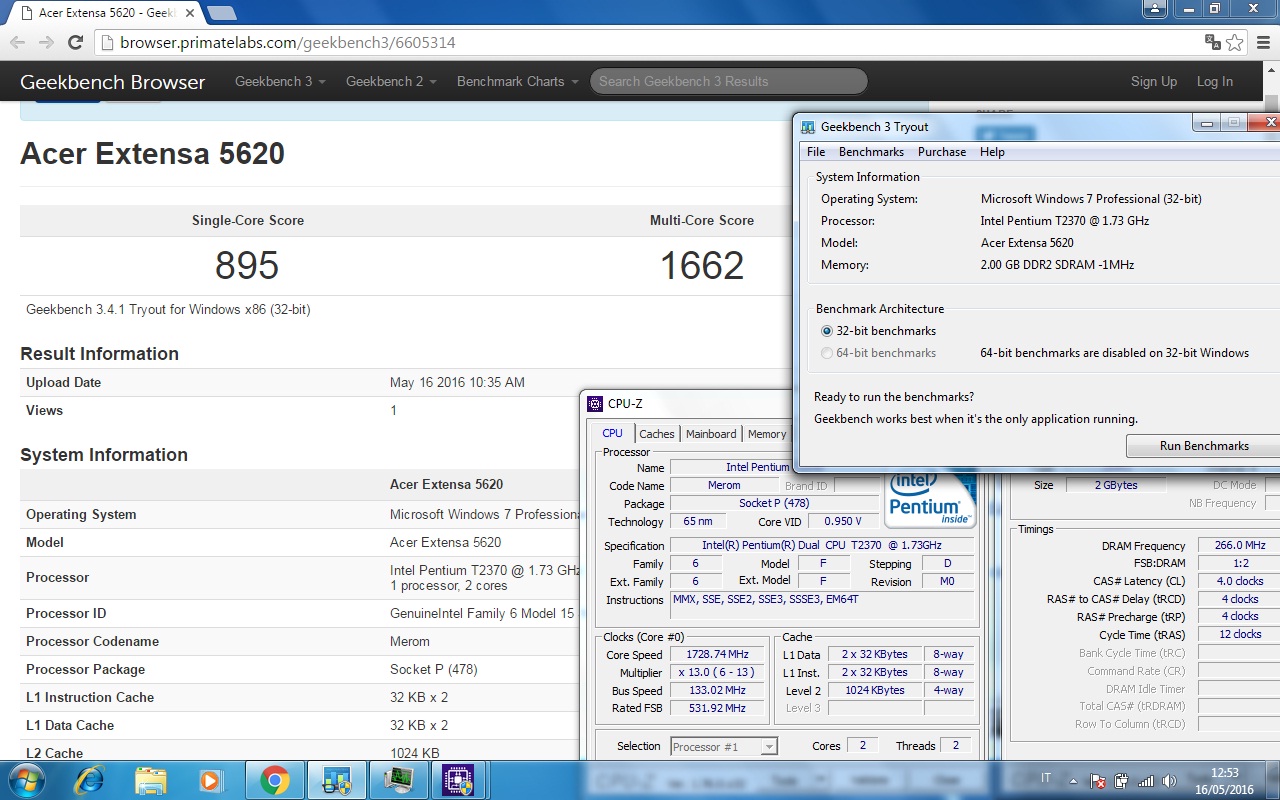Viewport: 1280px width, 800px height.
Task: Click the Geekbench 3 Tryout window icon
Action: click(x=808, y=127)
